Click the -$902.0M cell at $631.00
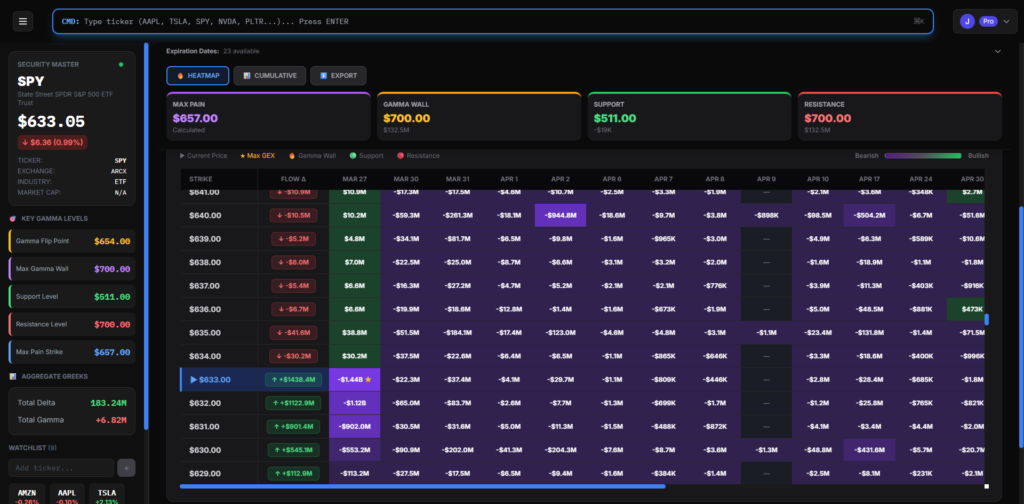Image resolution: width=1024 pixels, height=504 pixels. [355, 426]
